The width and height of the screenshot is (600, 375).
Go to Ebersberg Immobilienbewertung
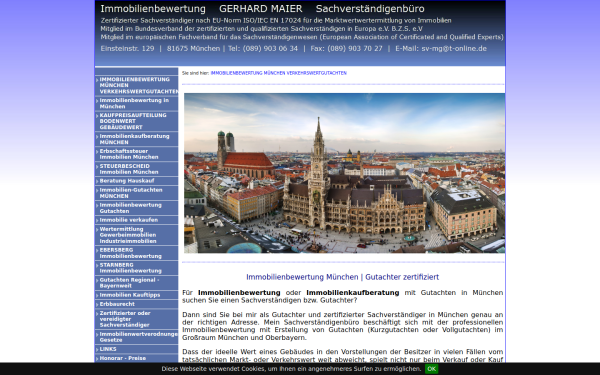pos(136,253)
